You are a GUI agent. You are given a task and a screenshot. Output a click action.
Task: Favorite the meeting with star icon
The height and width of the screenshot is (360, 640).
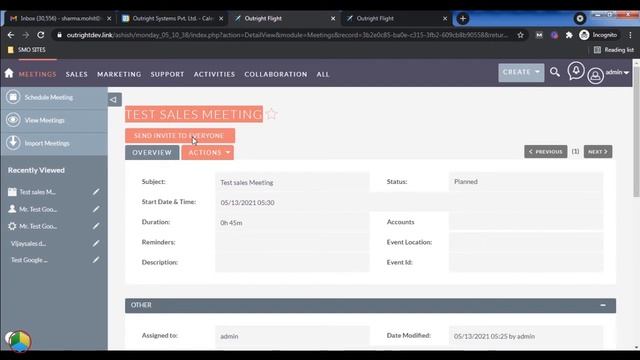(x=271, y=114)
